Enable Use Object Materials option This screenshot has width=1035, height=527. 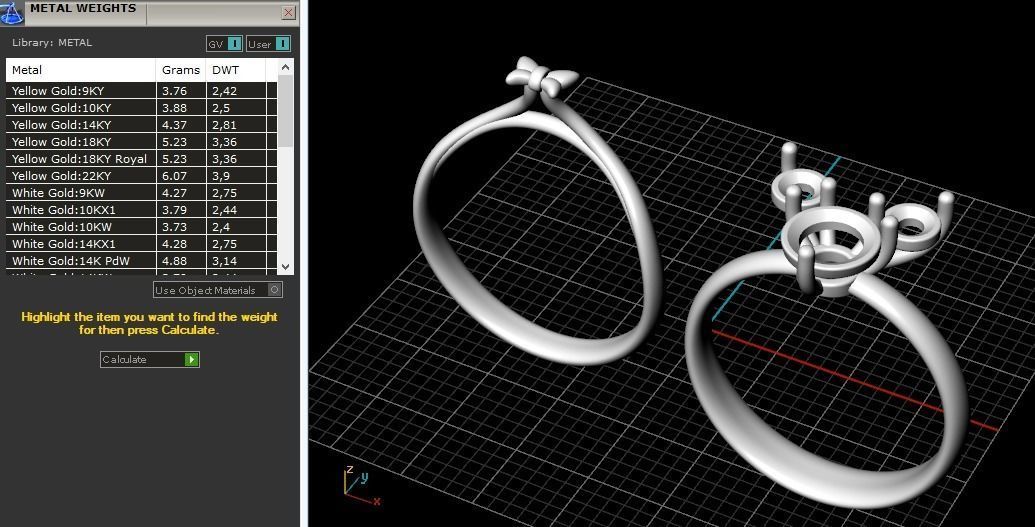(x=218, y=290)
